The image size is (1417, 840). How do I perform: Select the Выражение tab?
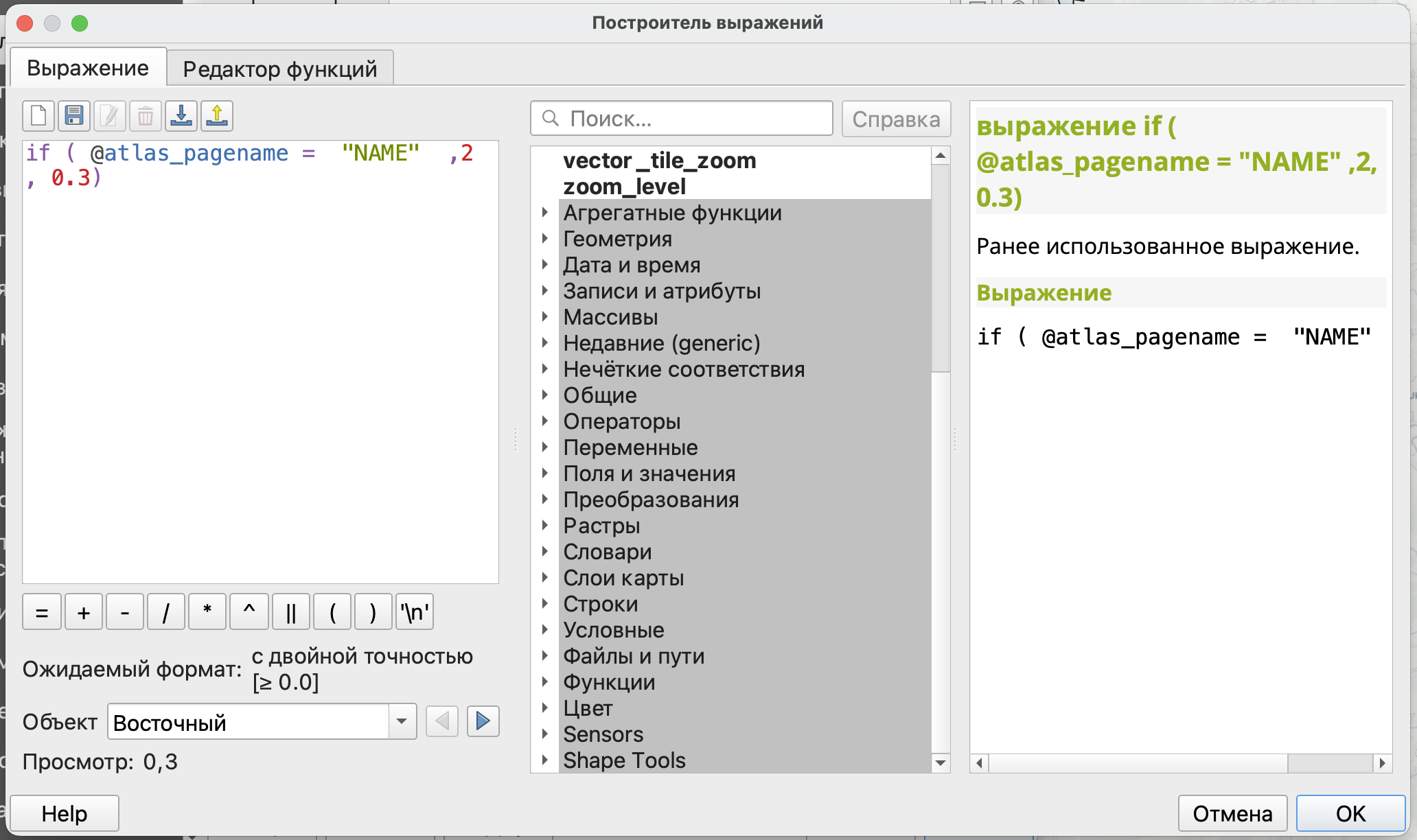[x=88, y=68]
